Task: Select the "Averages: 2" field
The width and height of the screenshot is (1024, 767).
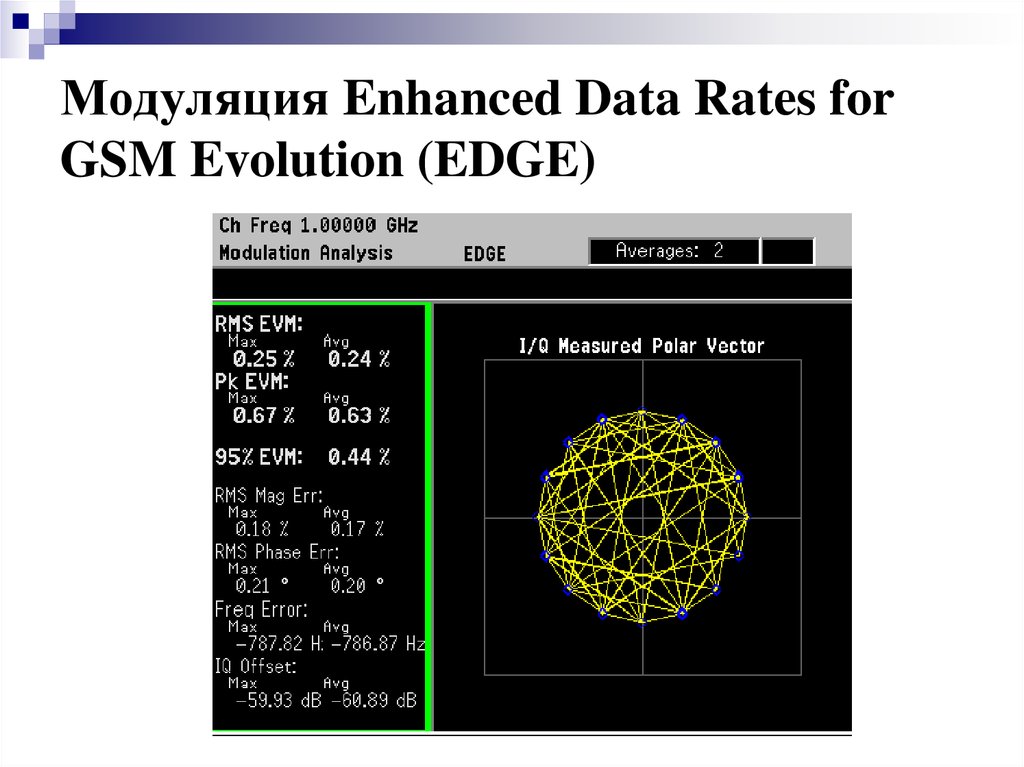Action: tap(674, 251)
